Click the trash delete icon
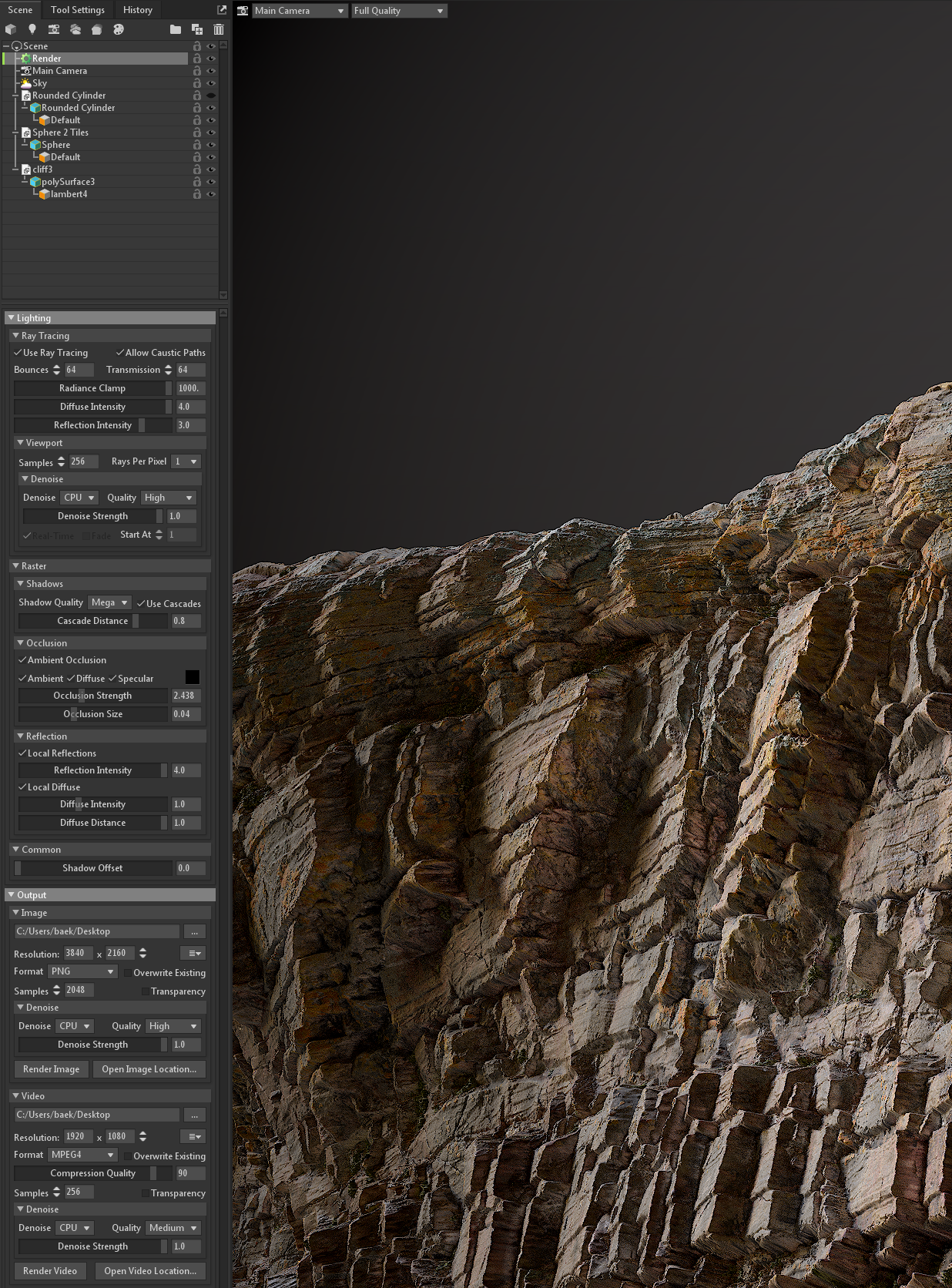This screenshot has height=1288, width=952. coord(219,29)
